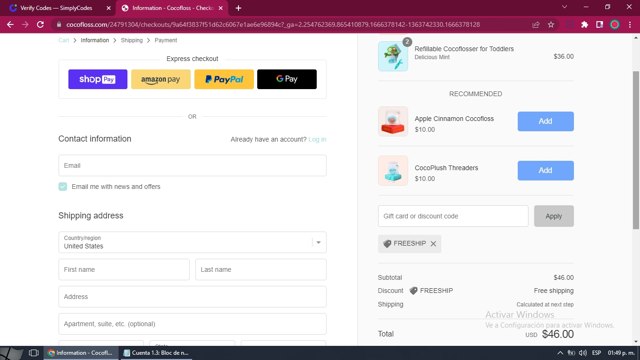Screen dimensions: 640x360
Task: Open the network tray icon
Action: coord(571,353)
